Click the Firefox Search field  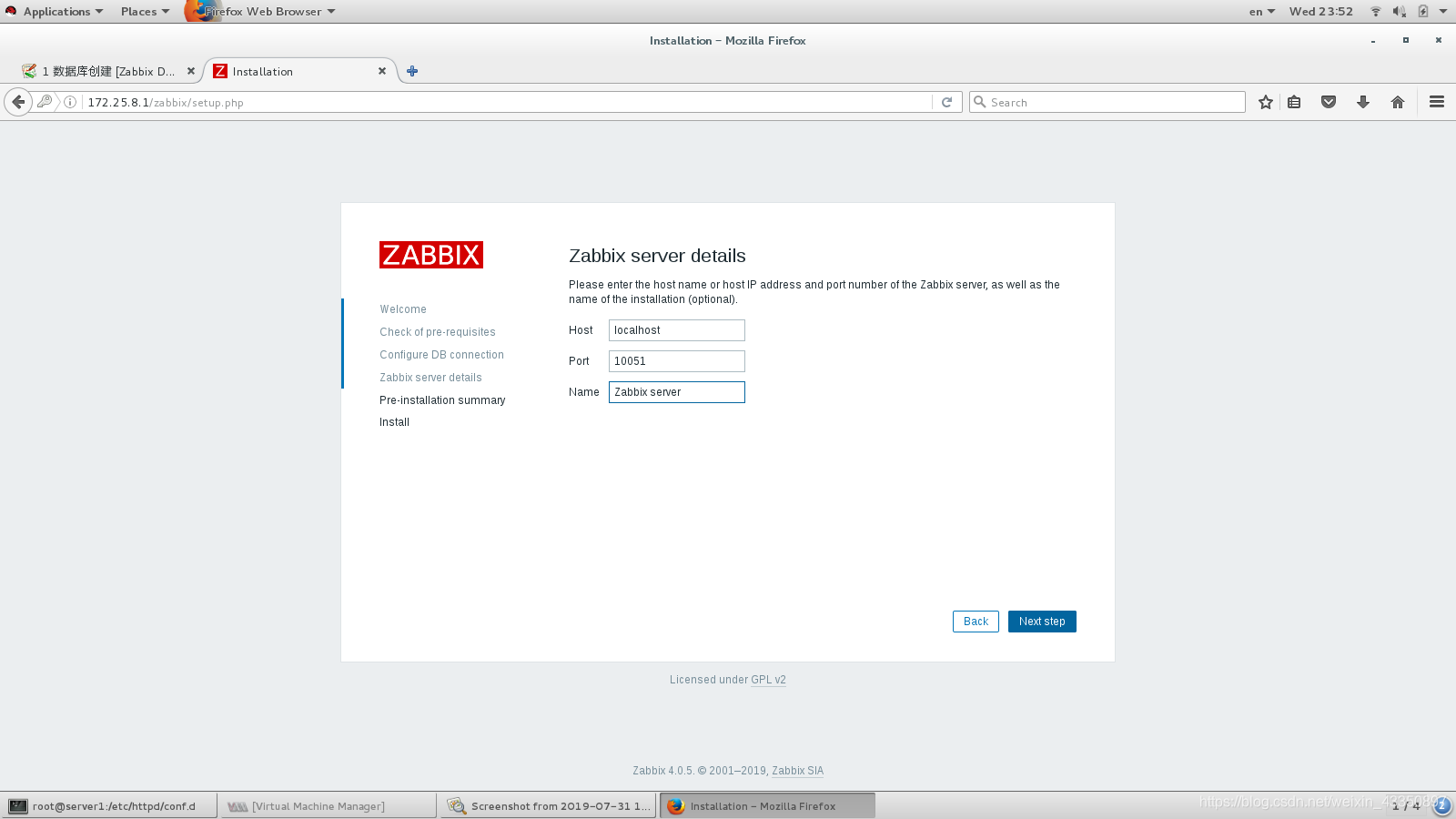(x=1107, y=102)
